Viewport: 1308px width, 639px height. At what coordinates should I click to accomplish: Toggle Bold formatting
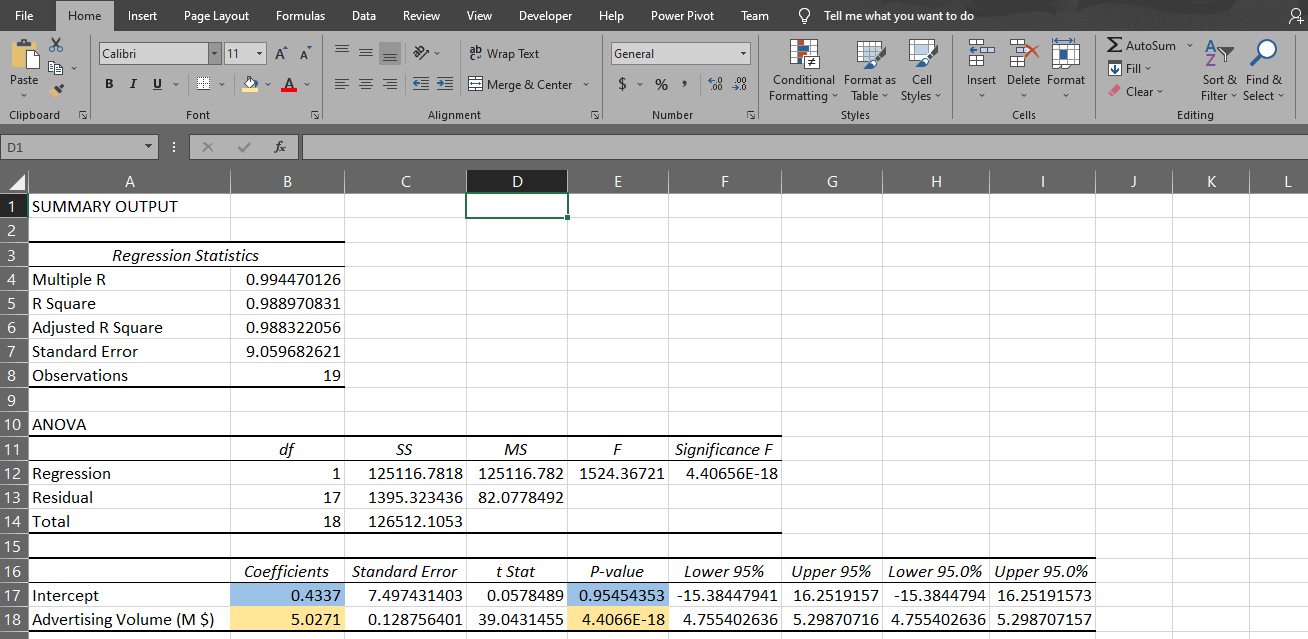click(108, 85)
